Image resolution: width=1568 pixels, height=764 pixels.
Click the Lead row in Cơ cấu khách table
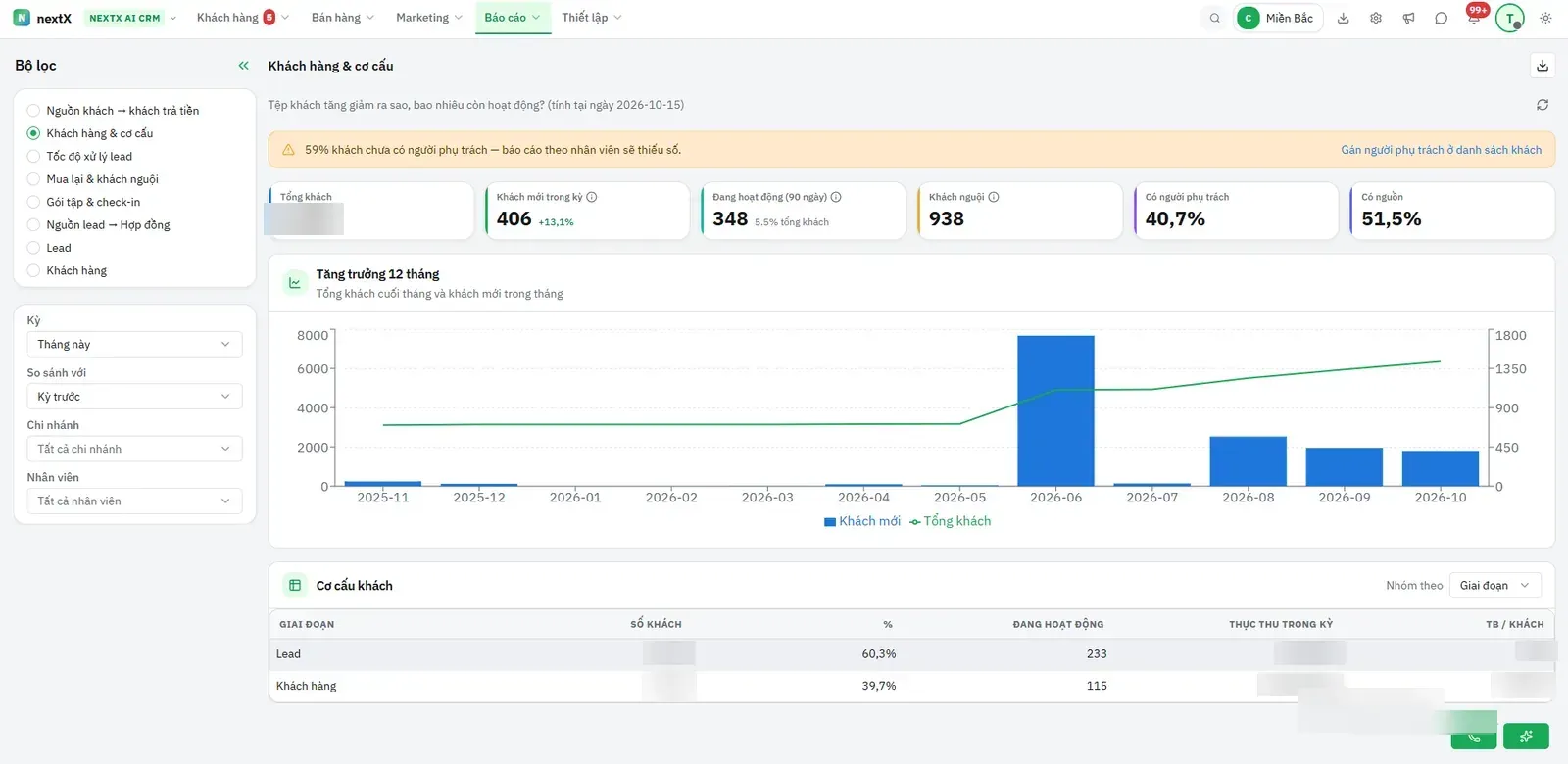point(911,654)
